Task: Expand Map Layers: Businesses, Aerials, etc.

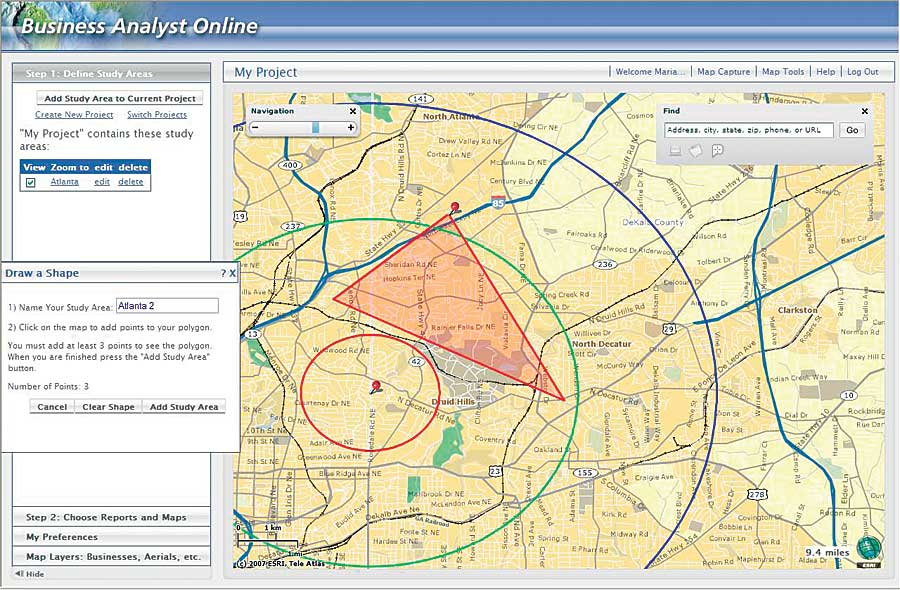Action: pyautogui.click(x=111, y=557)
